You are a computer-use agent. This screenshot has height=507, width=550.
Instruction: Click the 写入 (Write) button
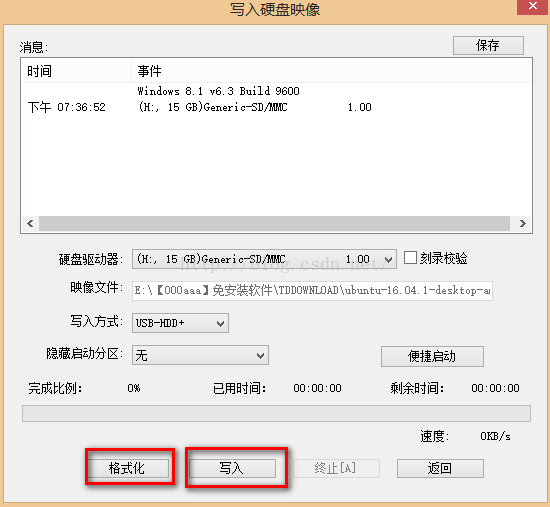tap(232, 468)
